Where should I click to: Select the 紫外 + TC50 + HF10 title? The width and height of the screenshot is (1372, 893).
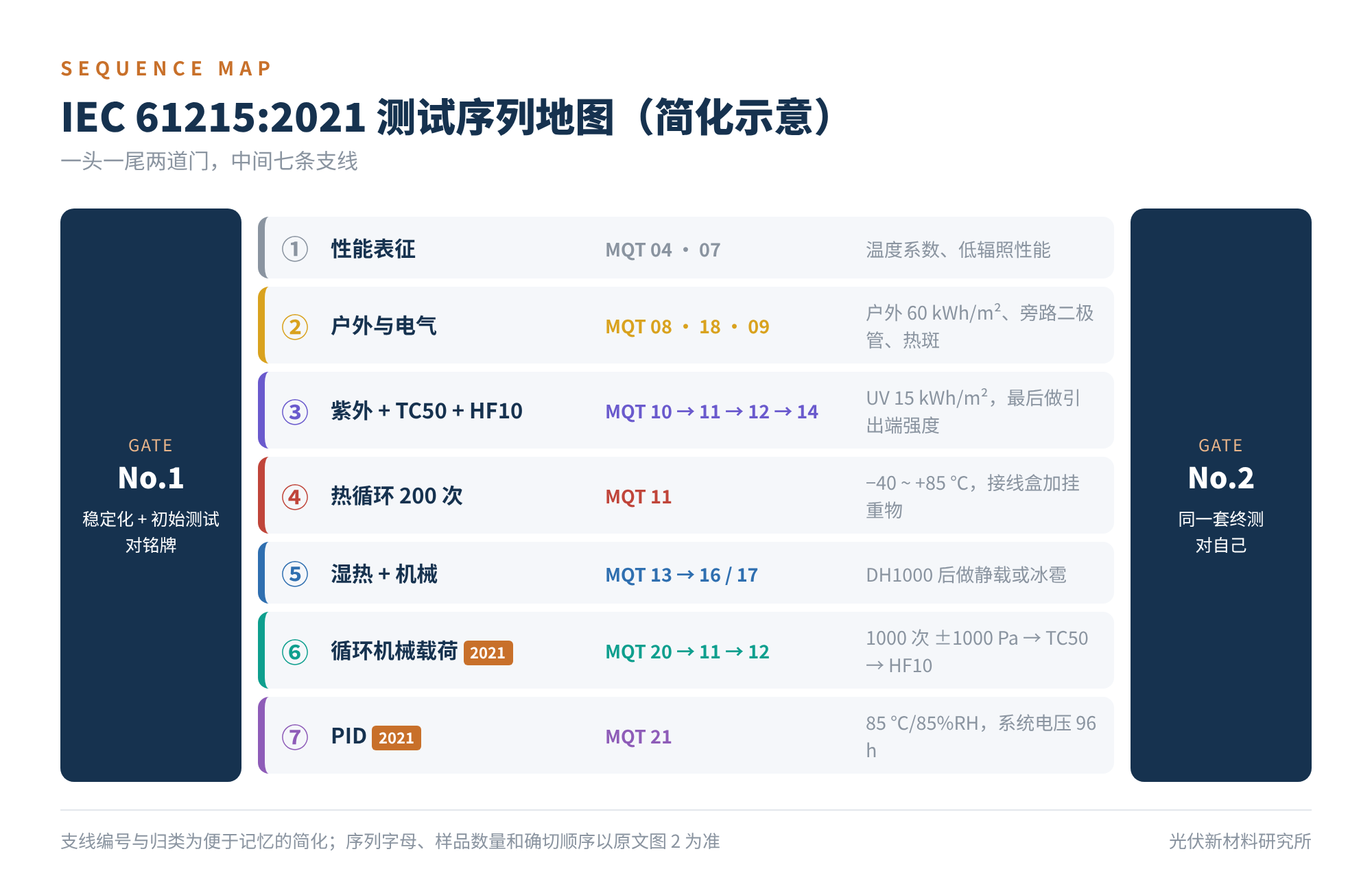427,412
